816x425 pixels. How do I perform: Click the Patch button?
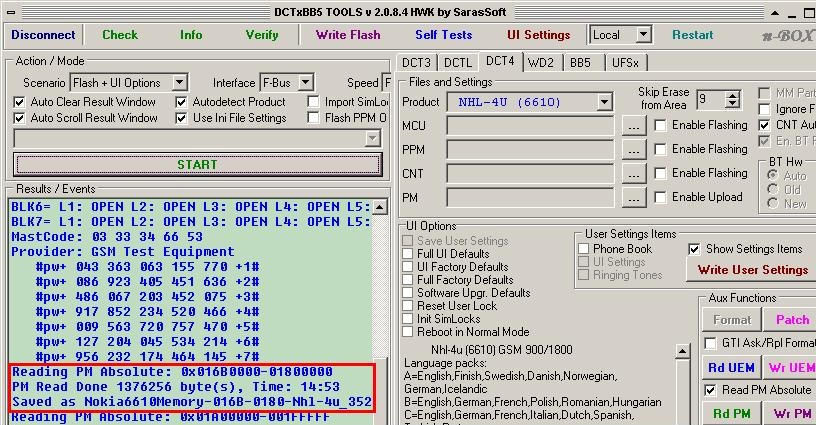[792, 320]
